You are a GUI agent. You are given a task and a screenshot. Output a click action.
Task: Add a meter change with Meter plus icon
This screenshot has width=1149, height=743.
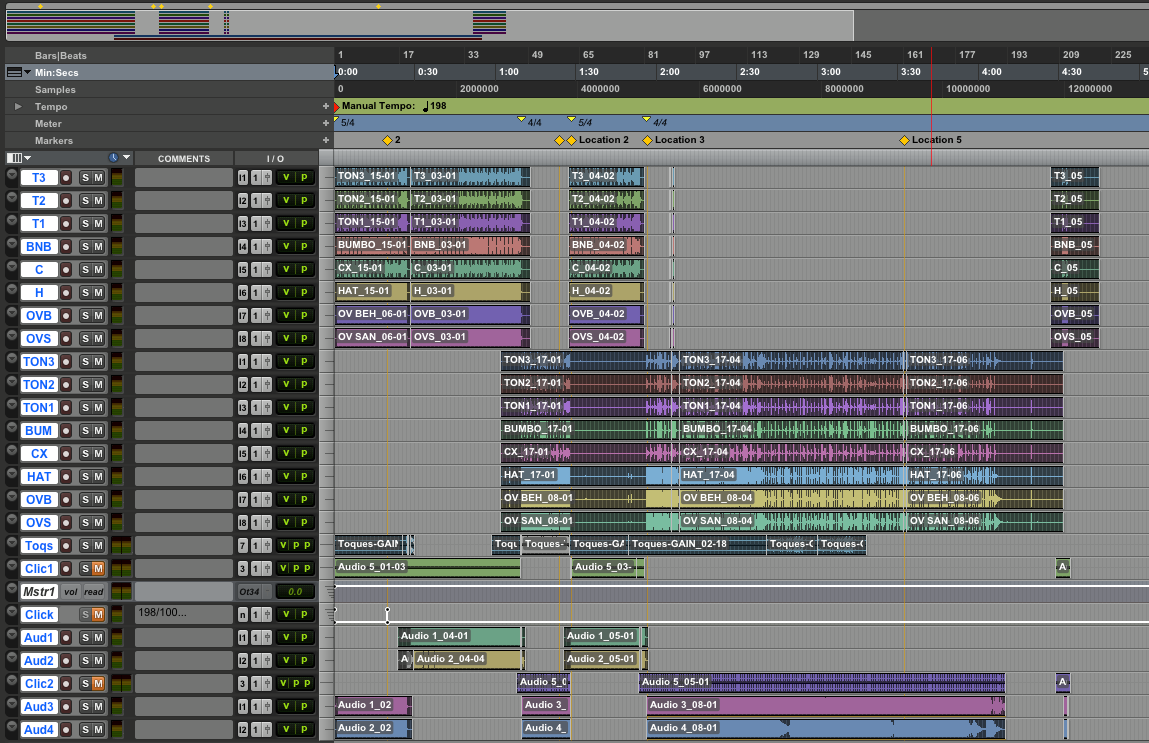pos(326,123)
